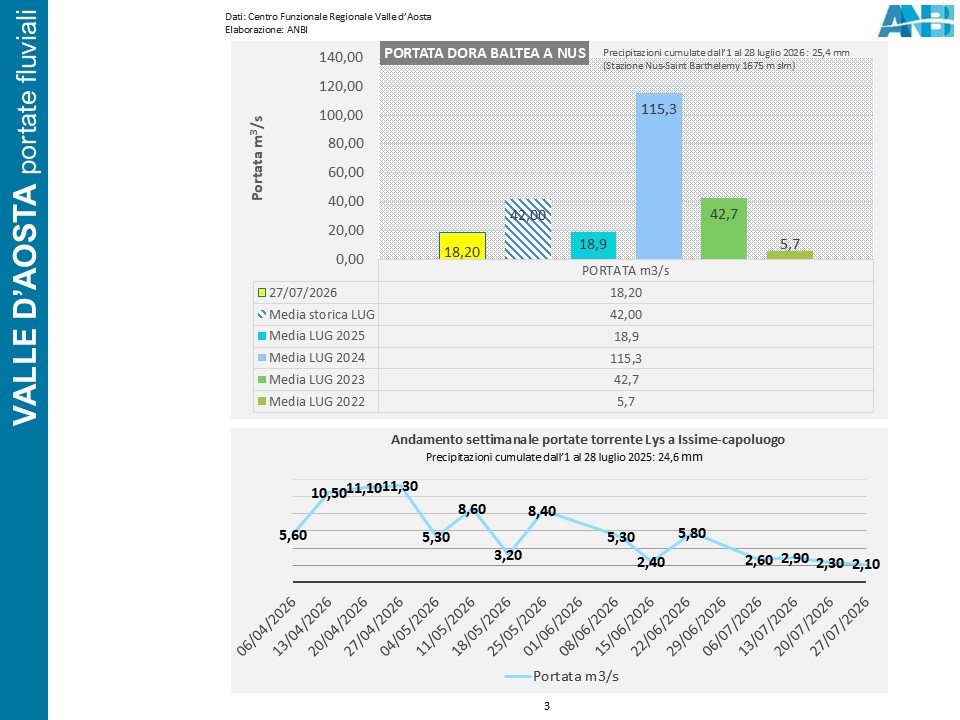
Task: Click the 3,20 data label
Action: click(x=508, y=555)
